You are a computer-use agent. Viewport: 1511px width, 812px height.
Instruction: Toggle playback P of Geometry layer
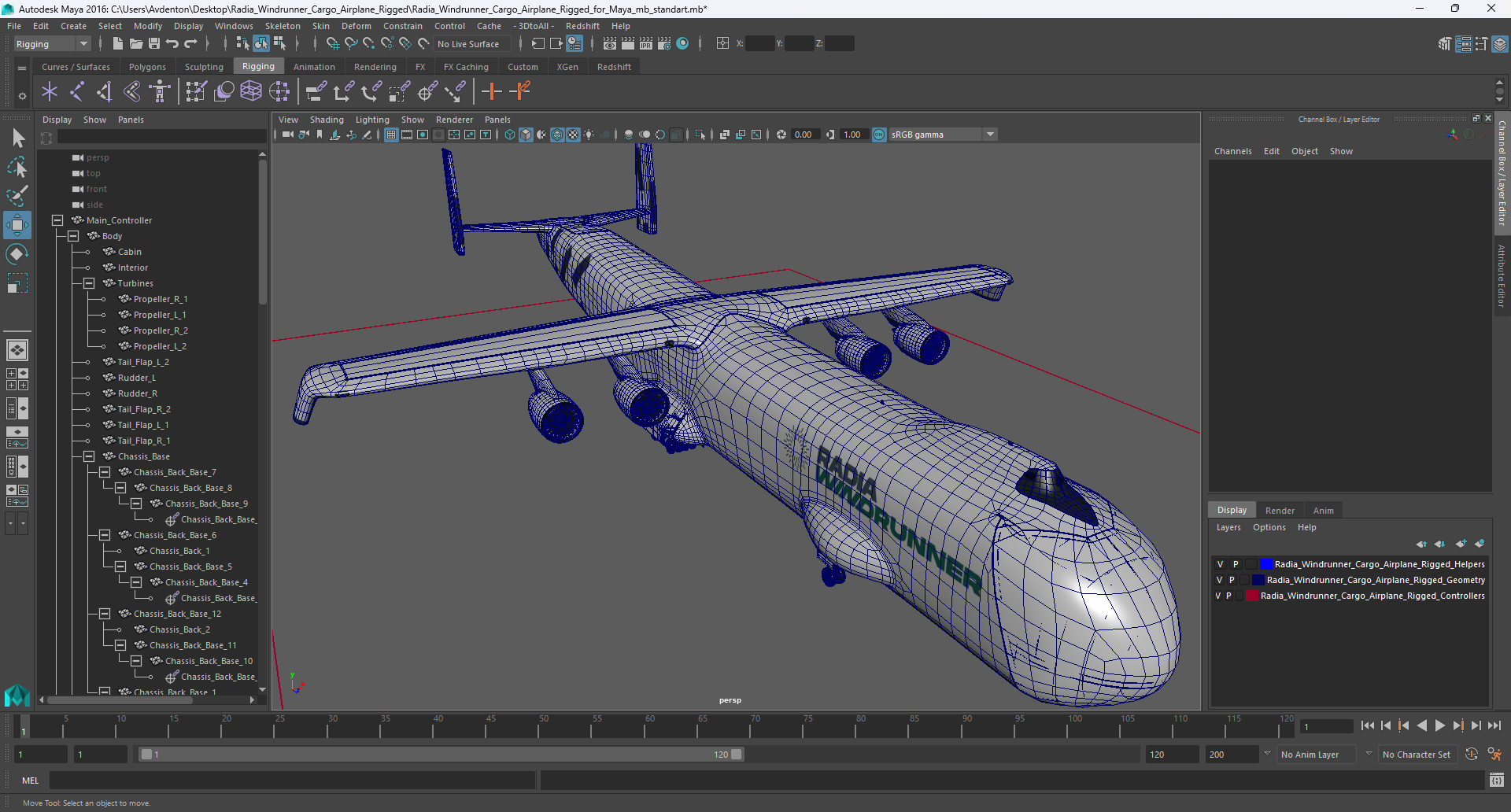point(1232,580)
